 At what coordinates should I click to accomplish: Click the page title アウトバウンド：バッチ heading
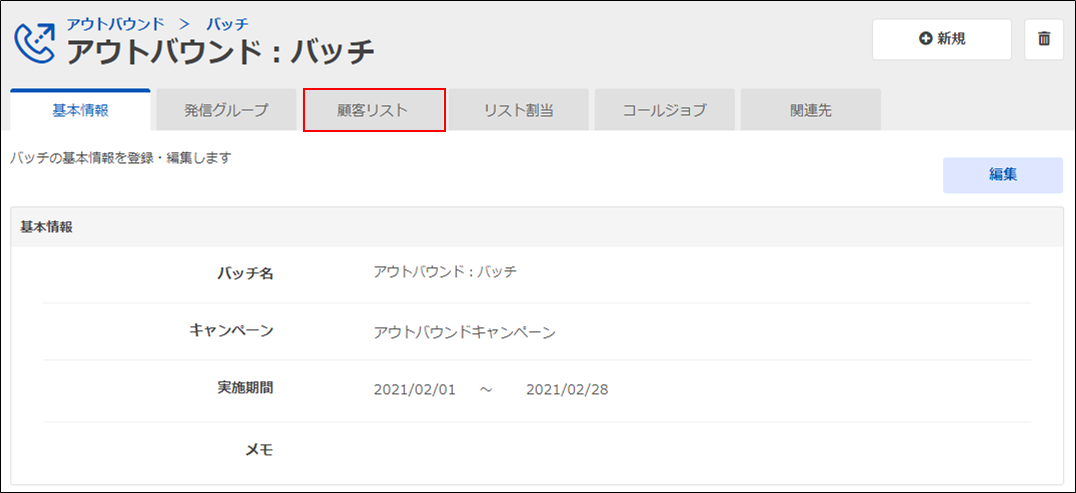[221, 49]
